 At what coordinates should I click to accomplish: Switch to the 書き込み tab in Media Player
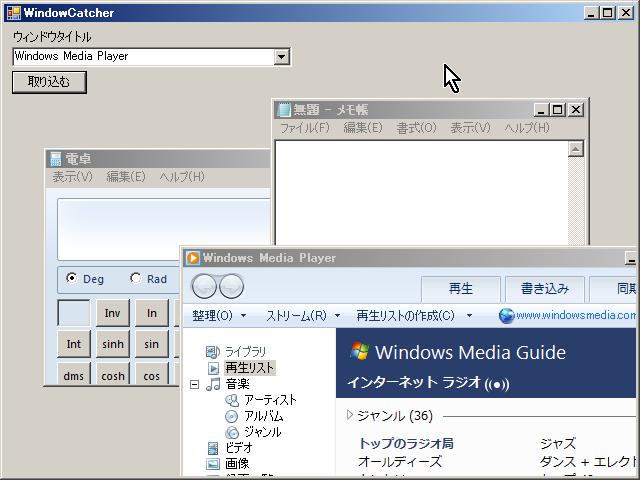click(x=545, y=289)
